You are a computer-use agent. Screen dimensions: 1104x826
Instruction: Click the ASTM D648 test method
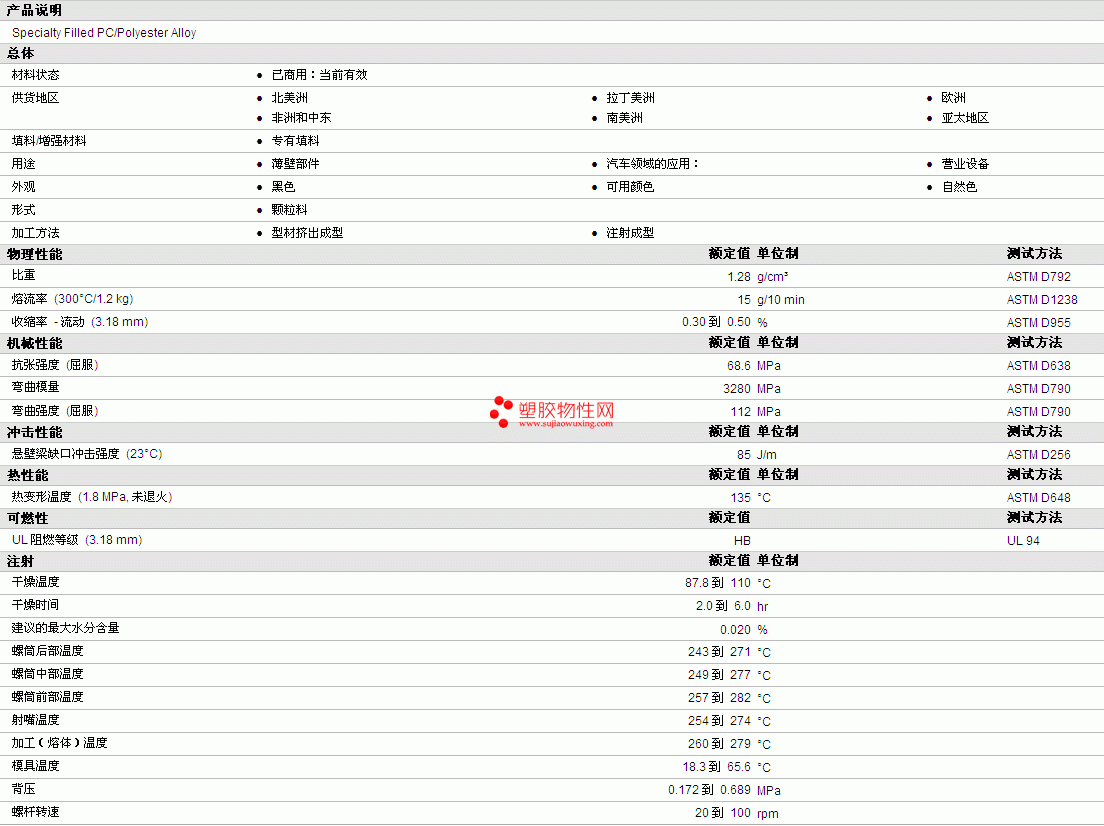[x=1039, y=497]
